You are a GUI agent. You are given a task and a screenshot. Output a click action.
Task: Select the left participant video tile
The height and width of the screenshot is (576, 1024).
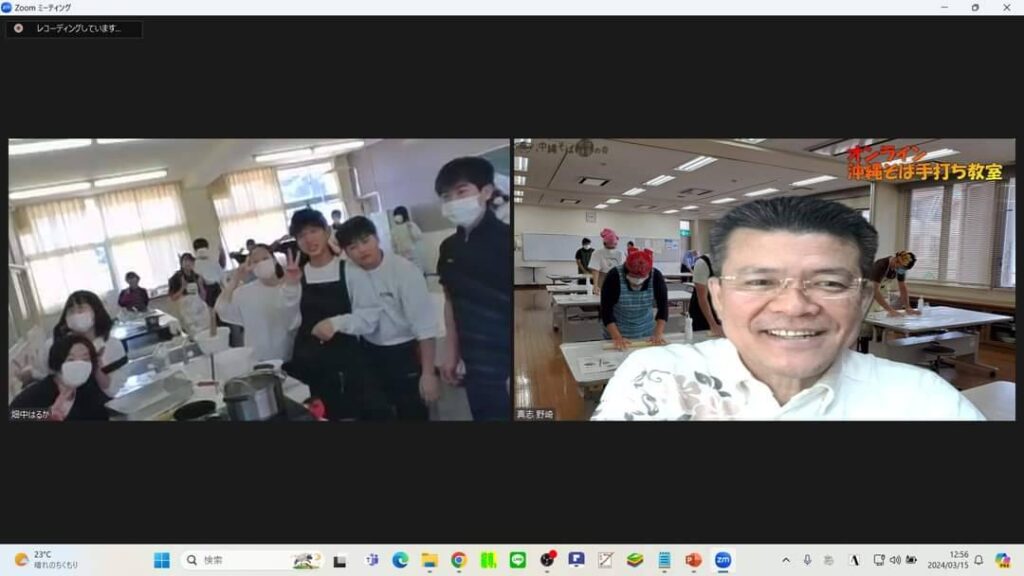[x=259, y=279]
